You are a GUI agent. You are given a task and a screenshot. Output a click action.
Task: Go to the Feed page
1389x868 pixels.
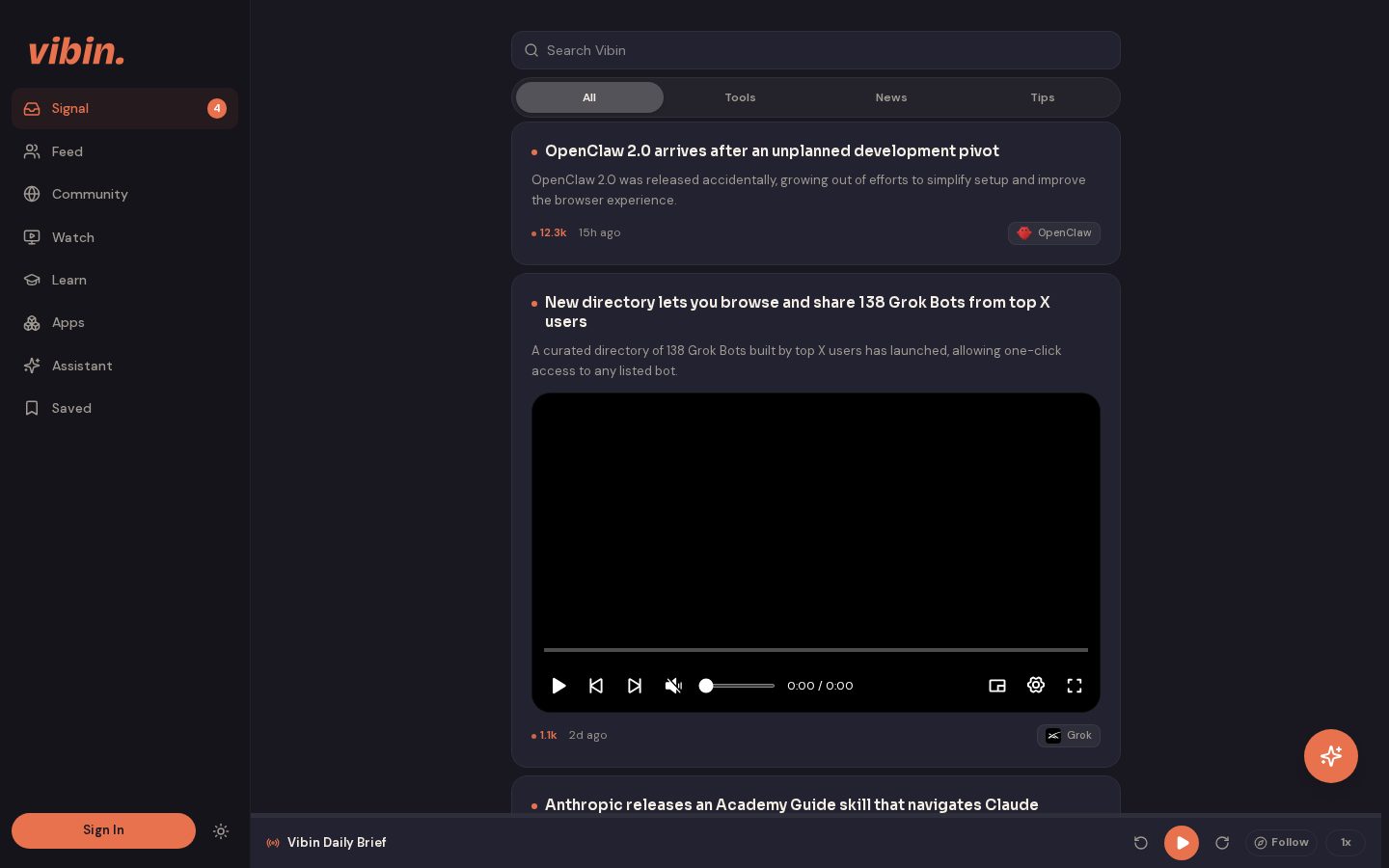(x=124, y=151)
